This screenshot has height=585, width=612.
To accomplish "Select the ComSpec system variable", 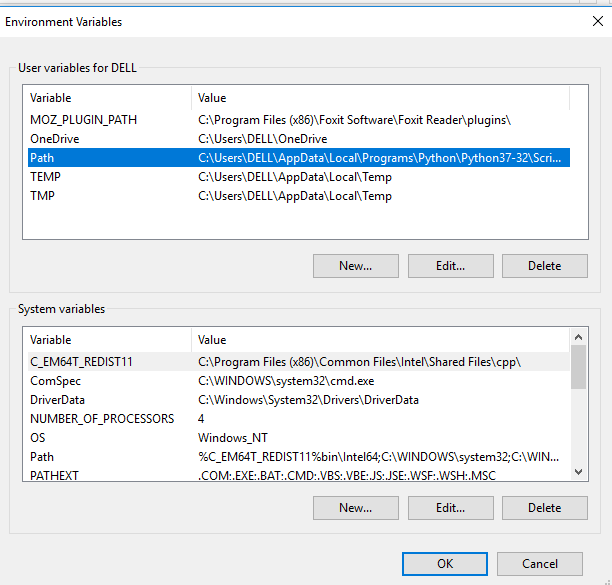I will pyautogui.click(x=56, y=381).
